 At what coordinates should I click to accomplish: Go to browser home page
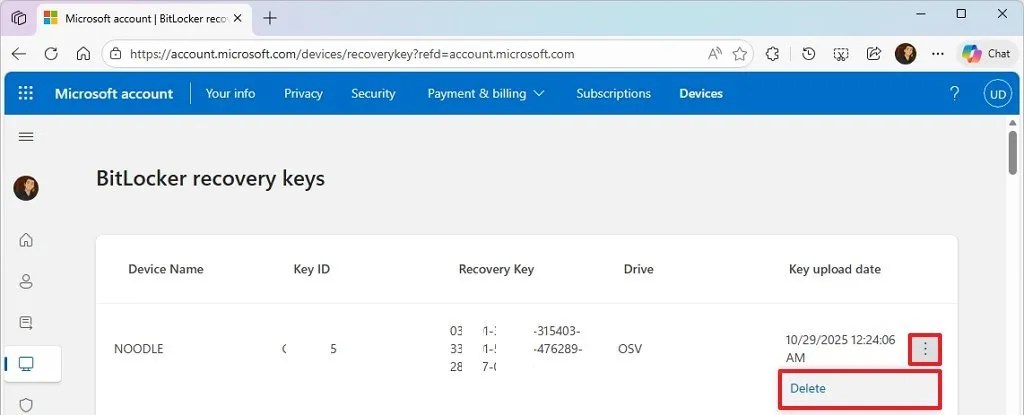[x=83, y=54]
